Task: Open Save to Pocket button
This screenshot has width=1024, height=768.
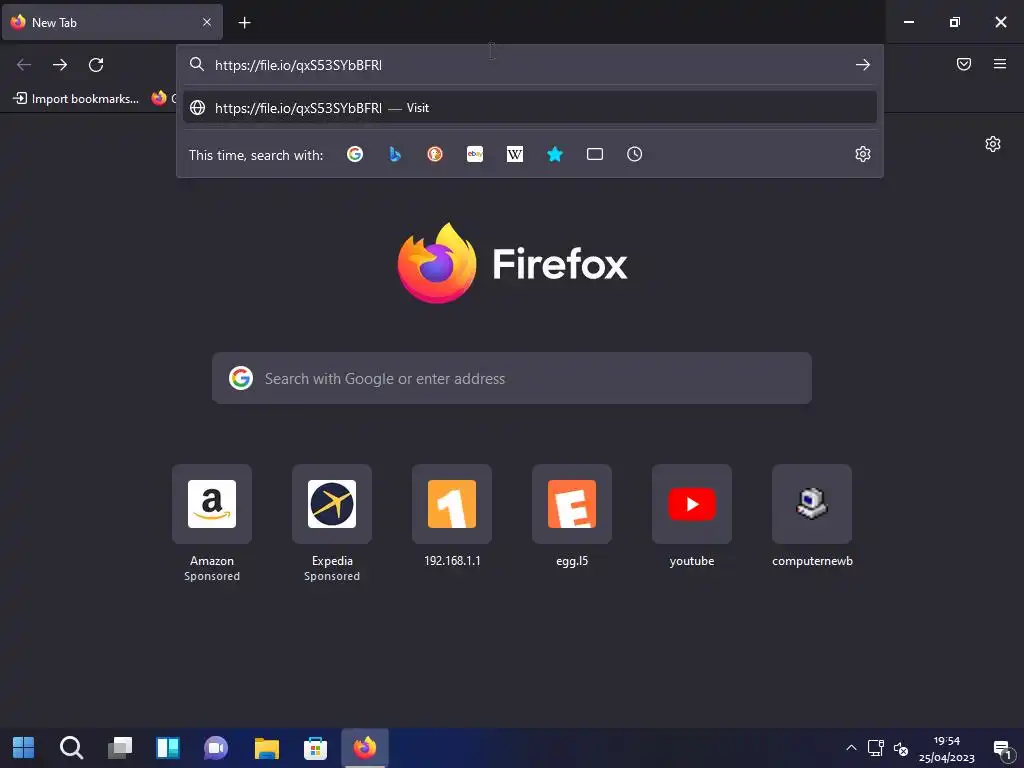Action: coord(964,64)
